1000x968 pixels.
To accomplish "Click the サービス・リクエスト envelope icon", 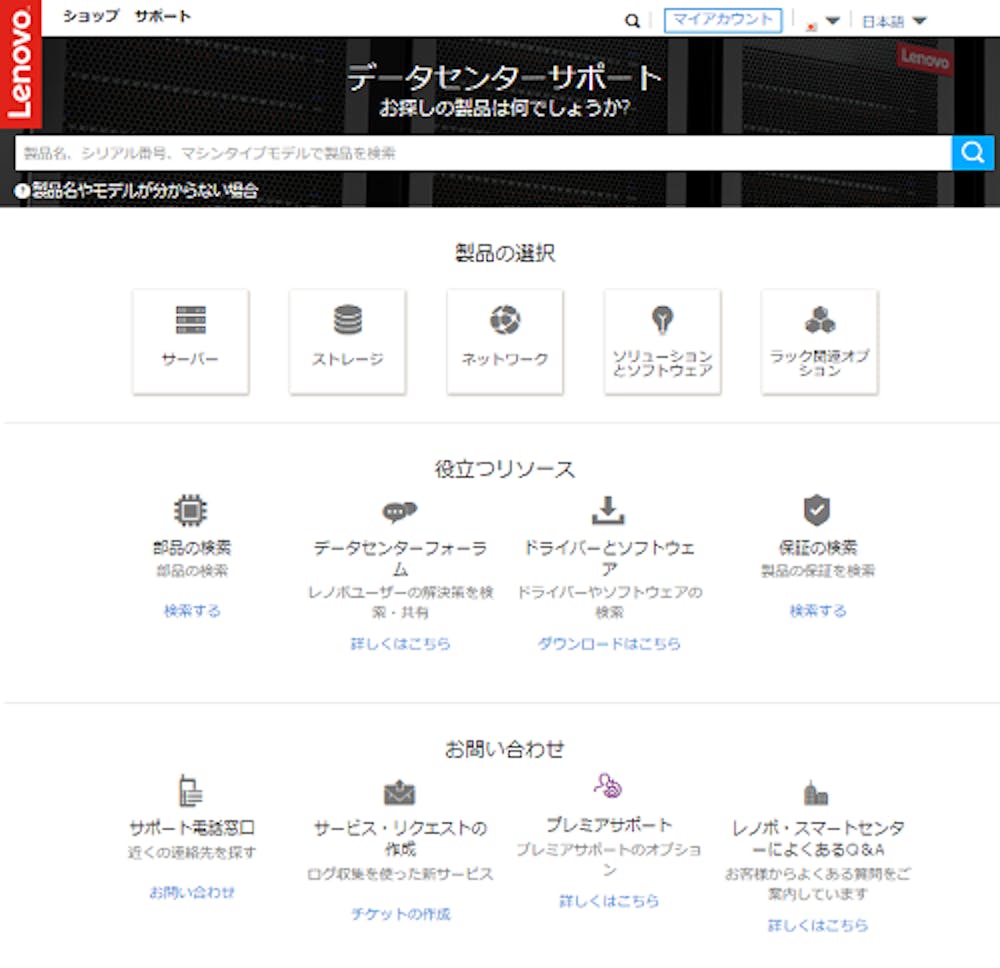I will point(400,793).
